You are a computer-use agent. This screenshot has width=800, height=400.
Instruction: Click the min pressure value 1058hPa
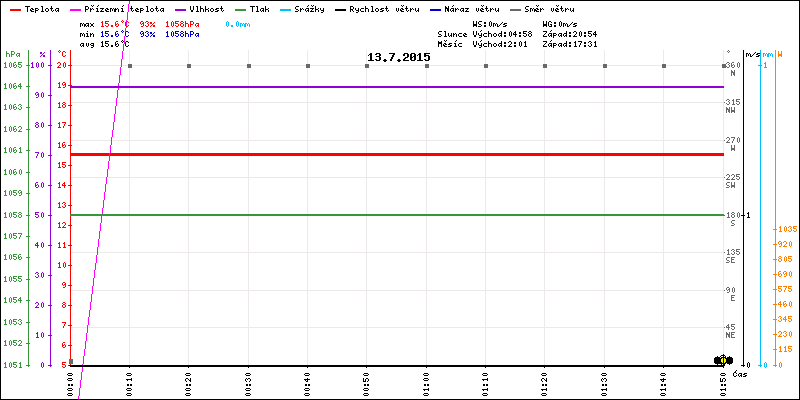[182, 34]
